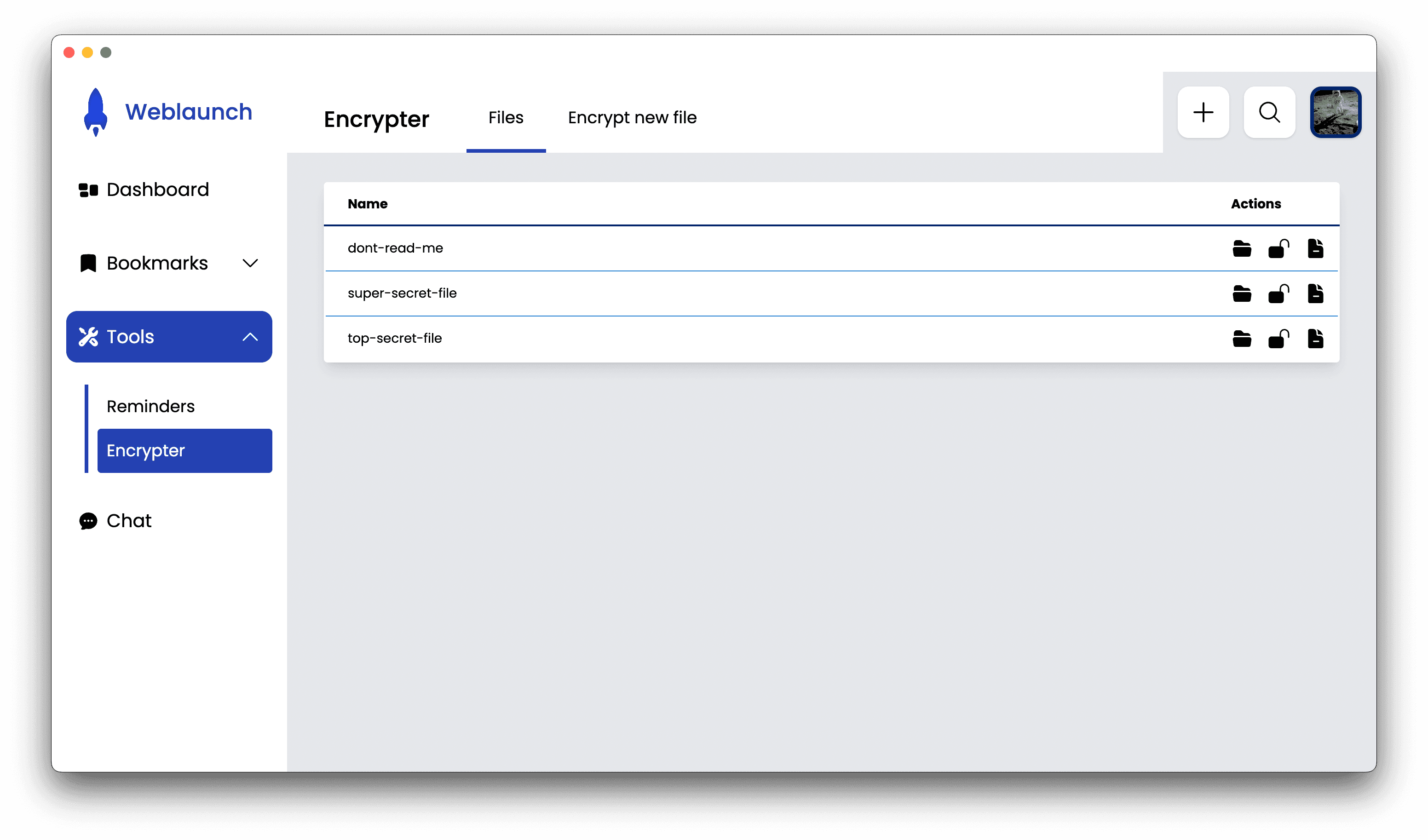Expand the Bookmarks chevron
This screenshot has height=840, width=1428.
pyautogui.click(x=250, y=263)
